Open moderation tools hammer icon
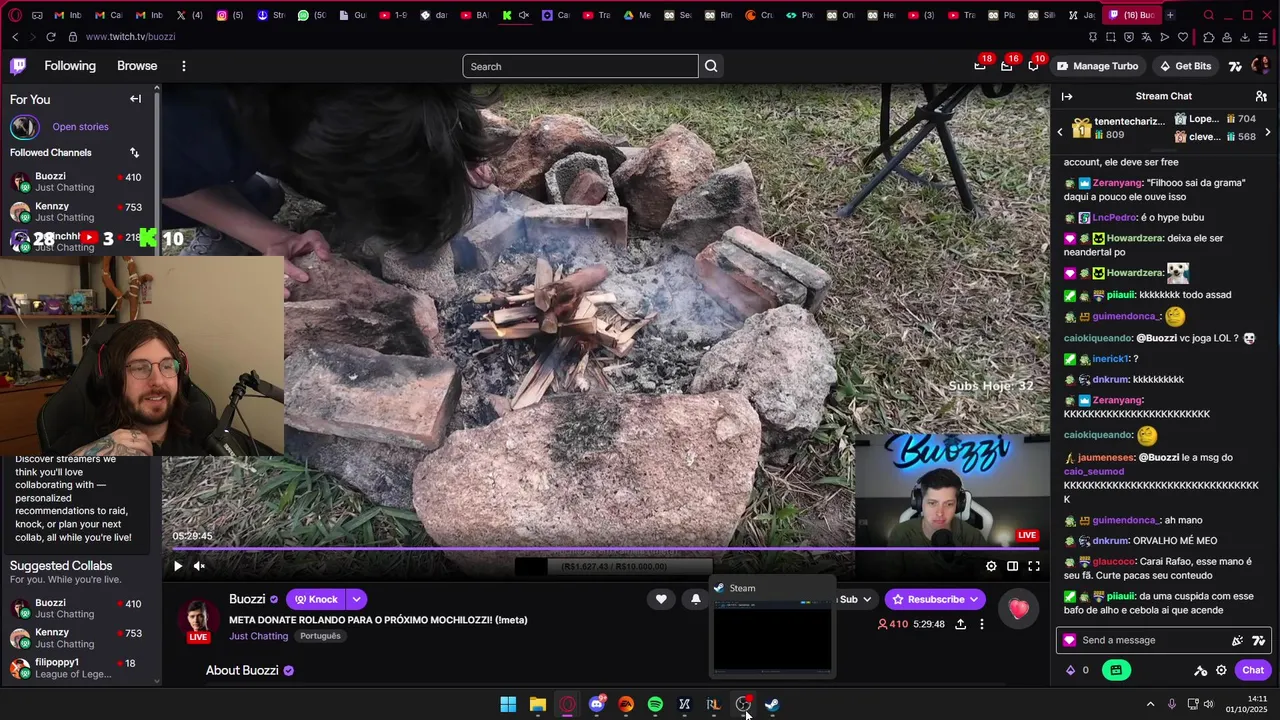1280x720 pixels. click(1201, 670)
